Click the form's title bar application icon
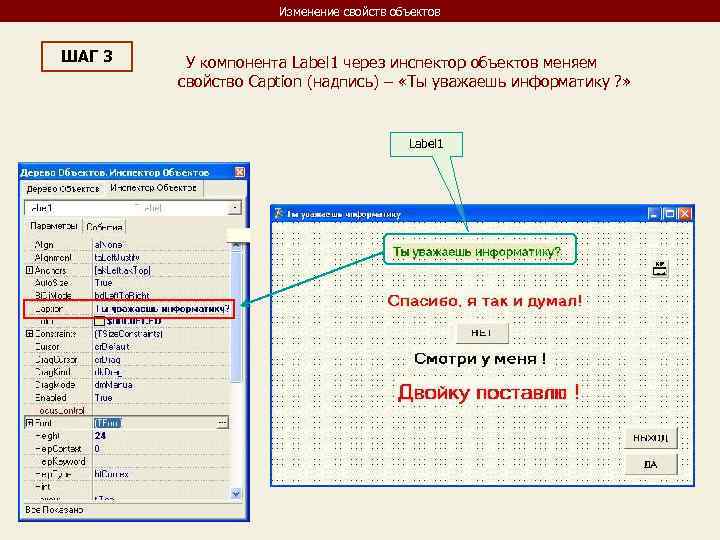 (x=278, y=214)
